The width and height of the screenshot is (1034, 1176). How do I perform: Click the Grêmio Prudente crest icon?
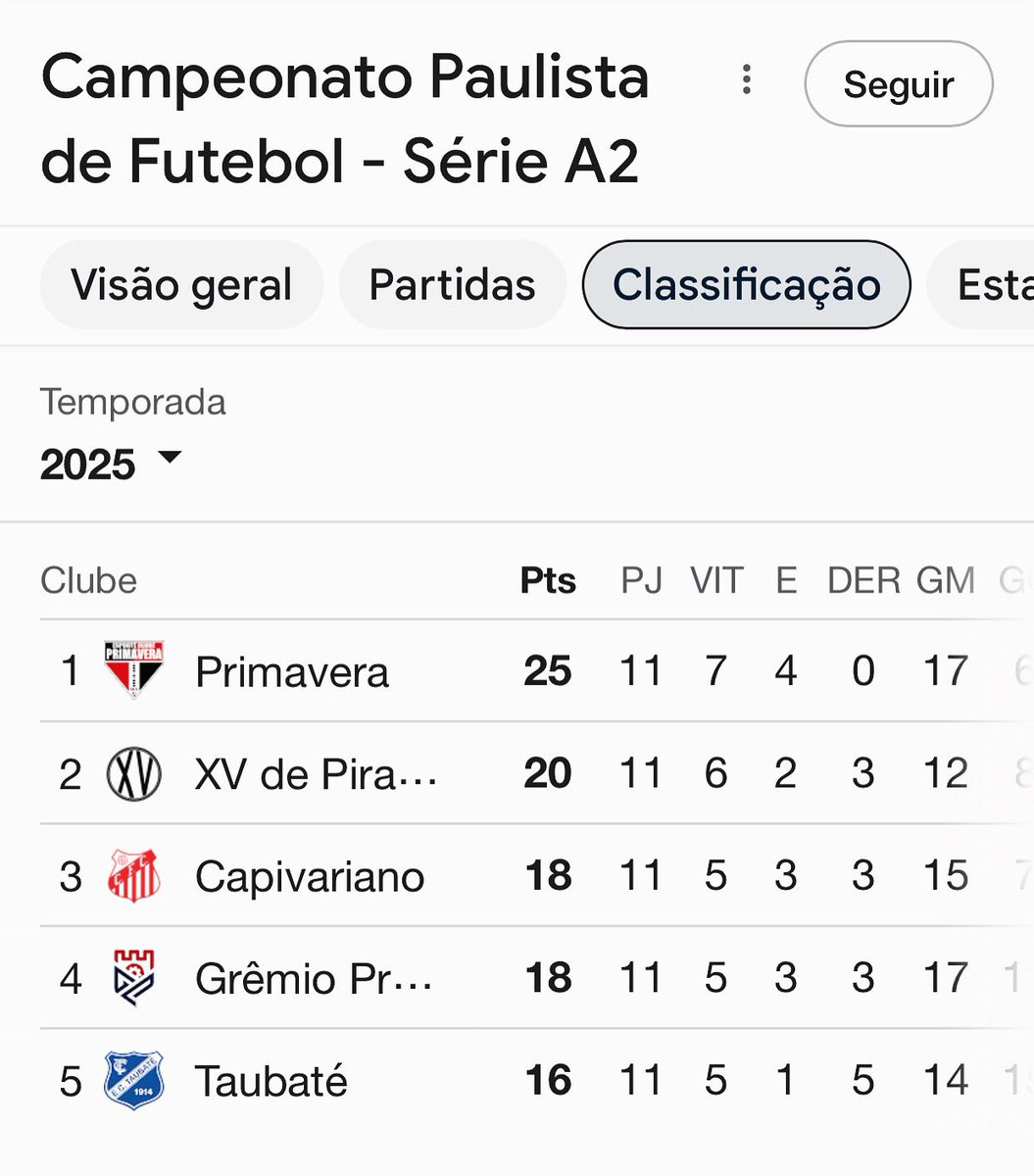tap(133, 978)
